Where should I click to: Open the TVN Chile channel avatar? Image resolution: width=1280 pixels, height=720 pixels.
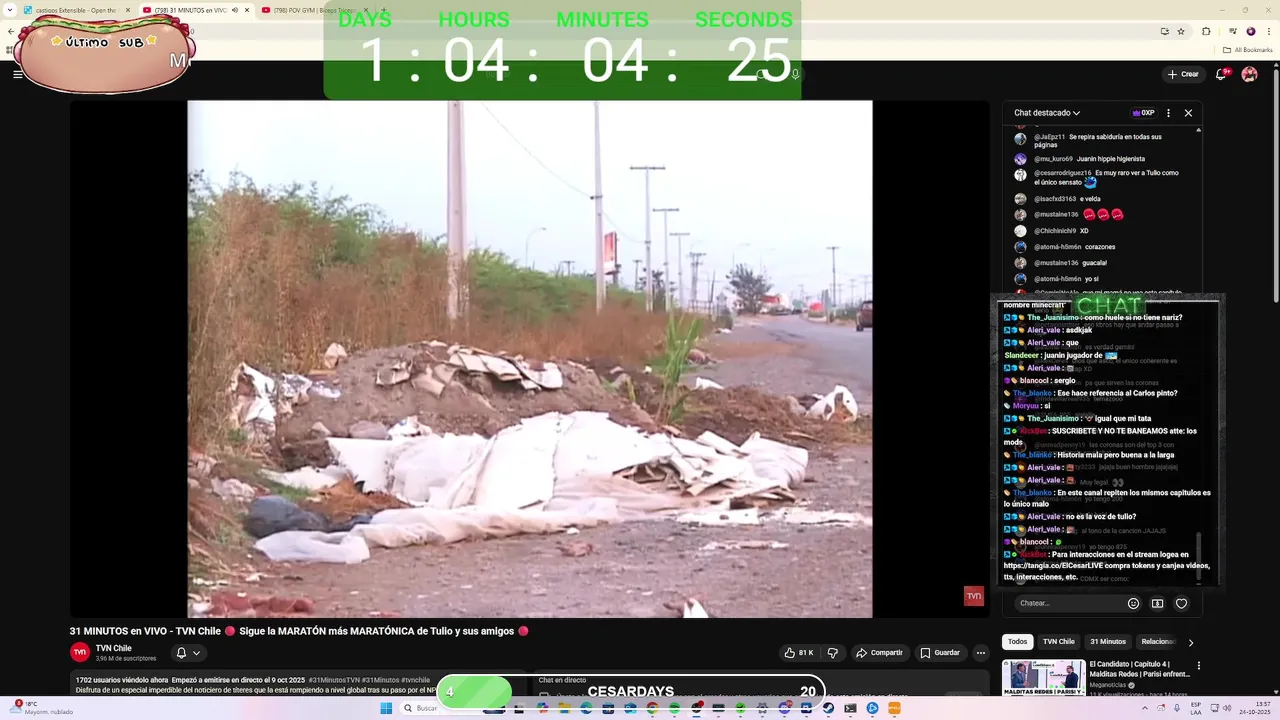point(80,652)
